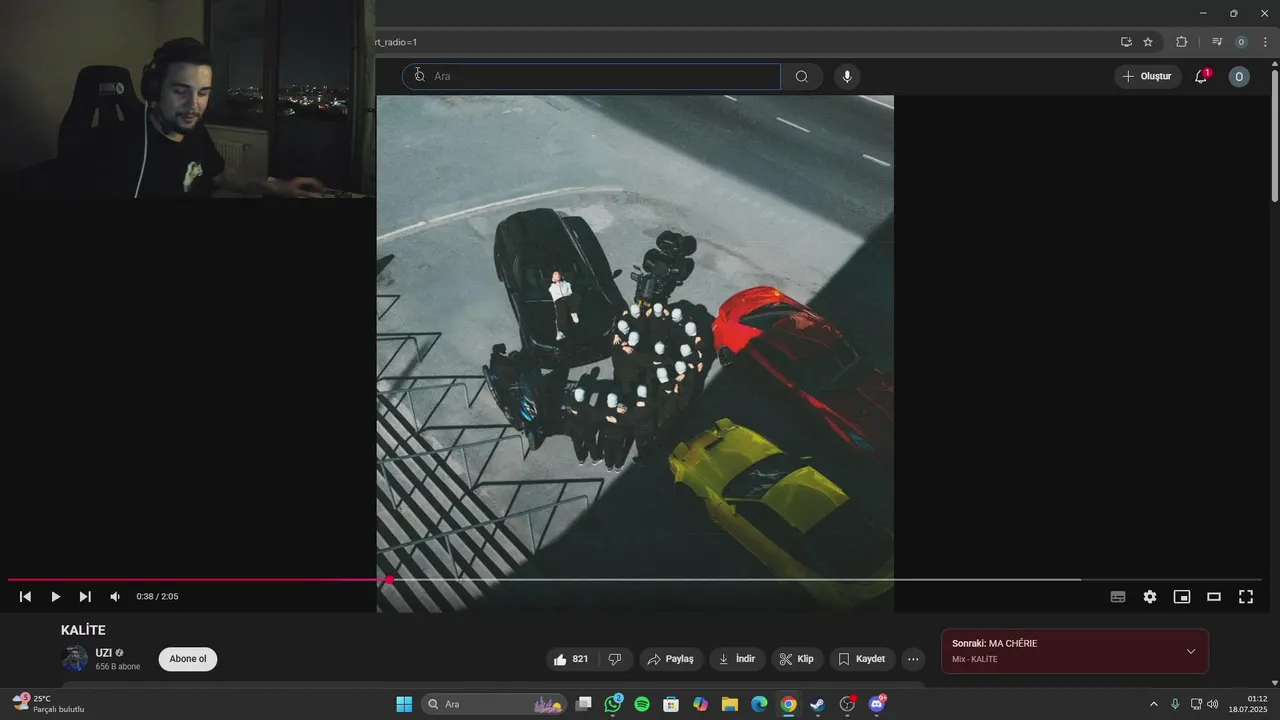1280x720 pixels.
Task: Open WhatsApp from the taskbar
Action: click(613, 704)
